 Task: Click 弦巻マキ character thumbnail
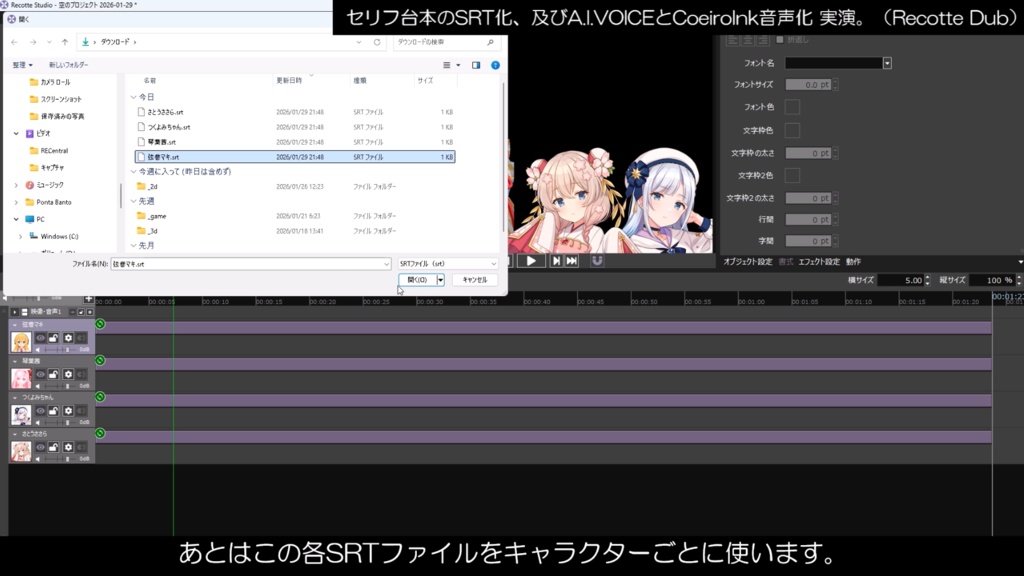[21, 342]
